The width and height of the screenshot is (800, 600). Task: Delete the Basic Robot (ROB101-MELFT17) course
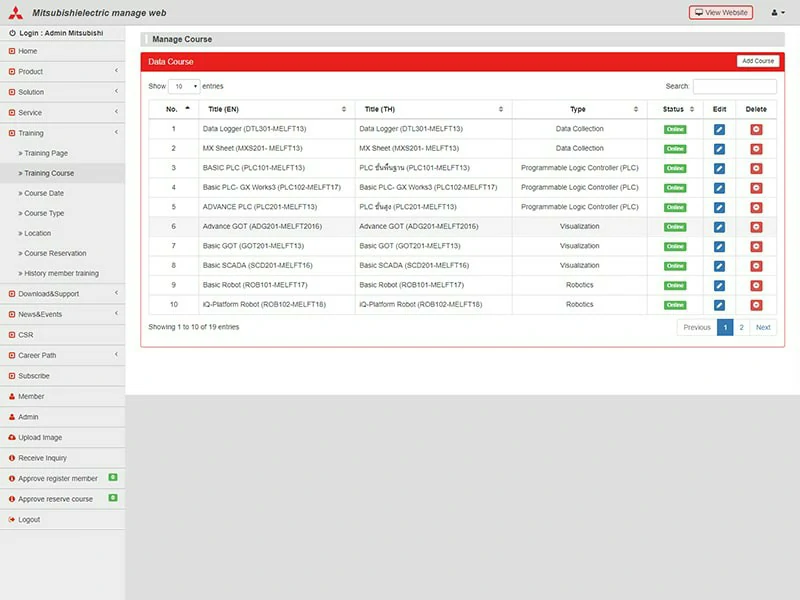(756, 286)
